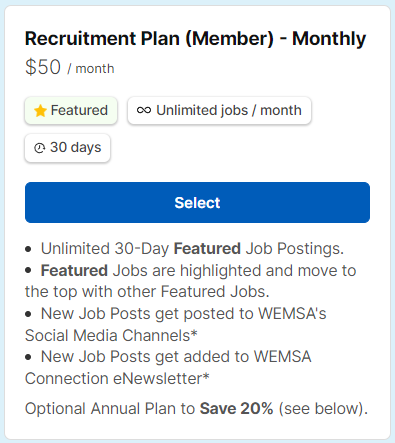Select the Featured badge
The height and width of the screenshot is (443, 395).
(71, 111)
